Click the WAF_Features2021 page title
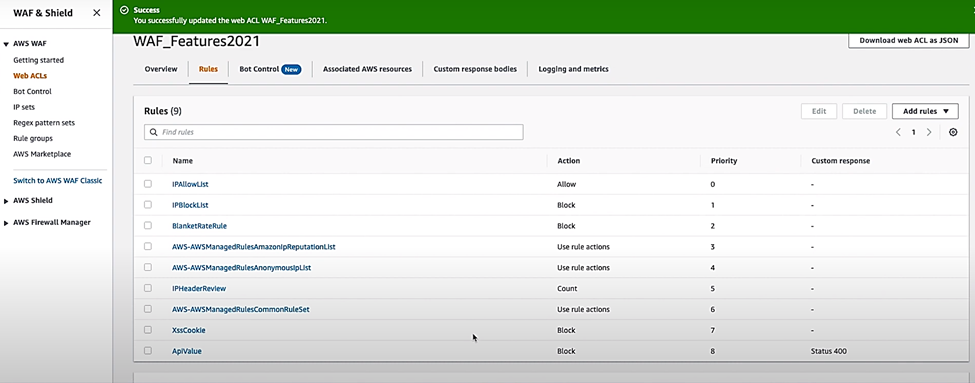 click(196, 42)
